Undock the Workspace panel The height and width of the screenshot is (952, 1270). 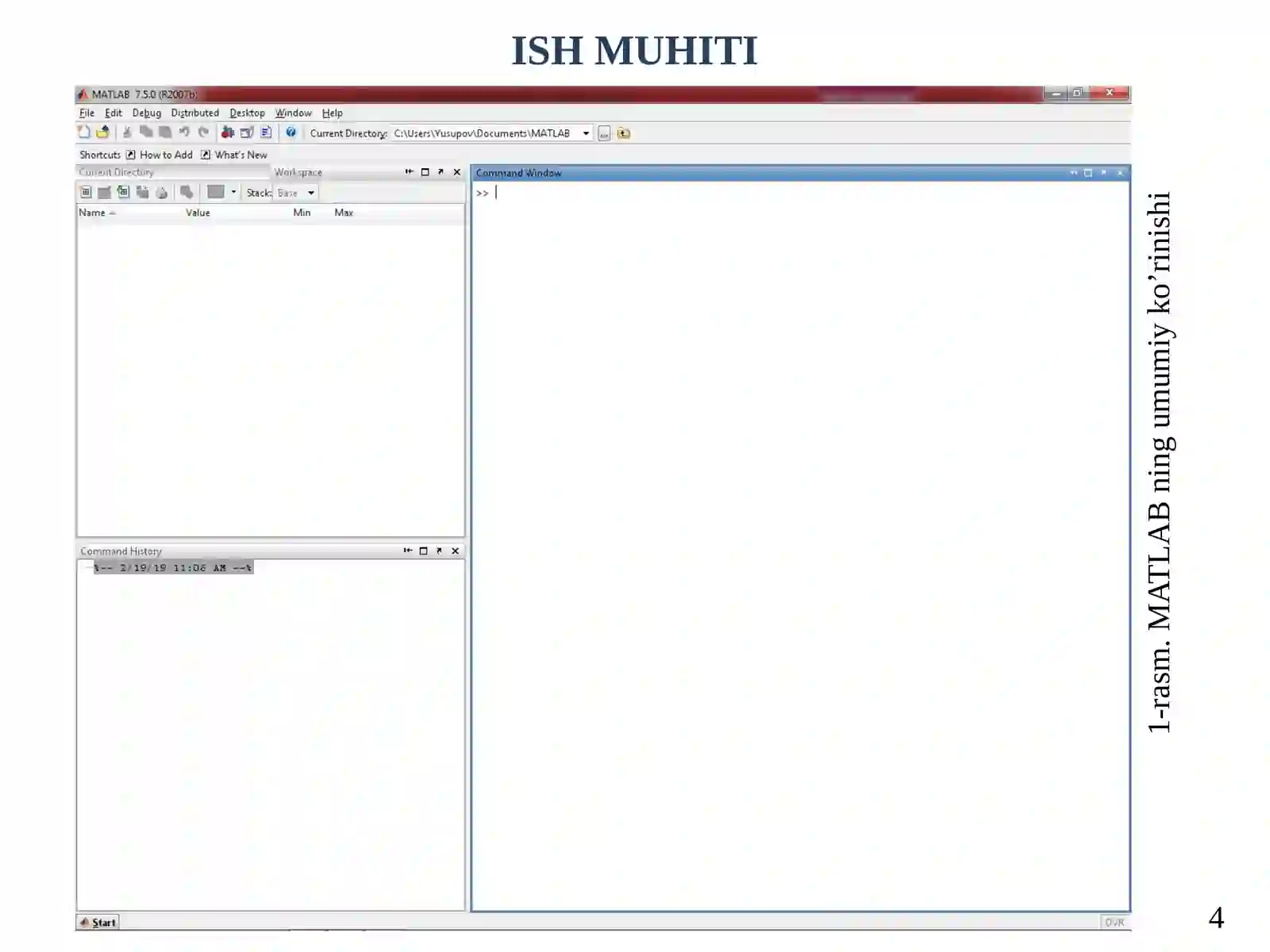click(441, 171)
